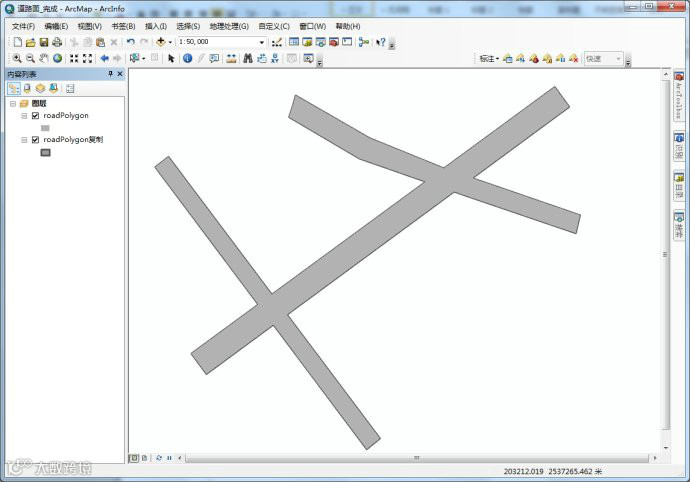Click the Full Extent globe icon
The image size is (690, 482).
(57, 58)
